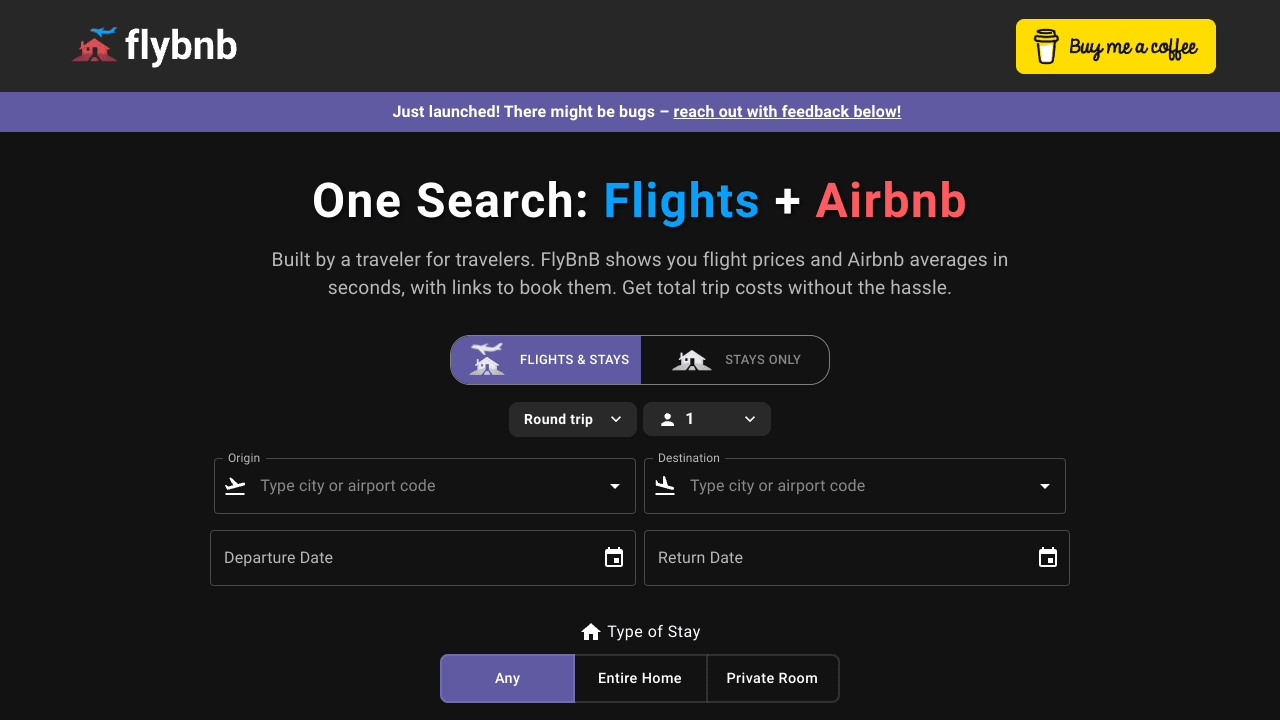Open the Origin field dropdown arrow
The height and width of the screenshot is (720, 1280).
(x=613, y=485)
